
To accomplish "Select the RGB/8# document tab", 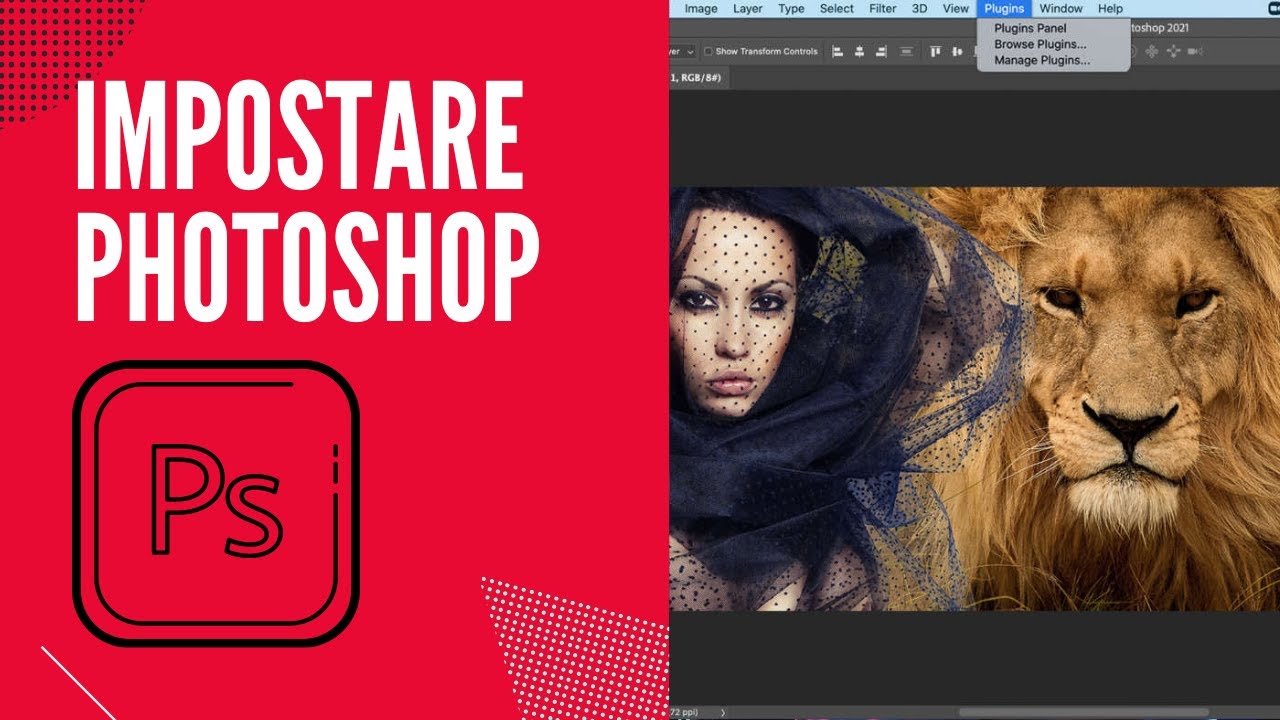I will click(x=698, y=77).
